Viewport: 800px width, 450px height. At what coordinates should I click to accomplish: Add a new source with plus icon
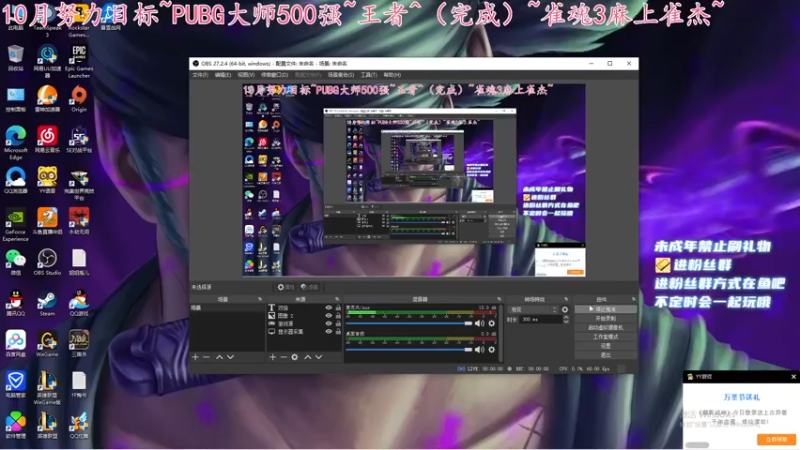[272, 357]
